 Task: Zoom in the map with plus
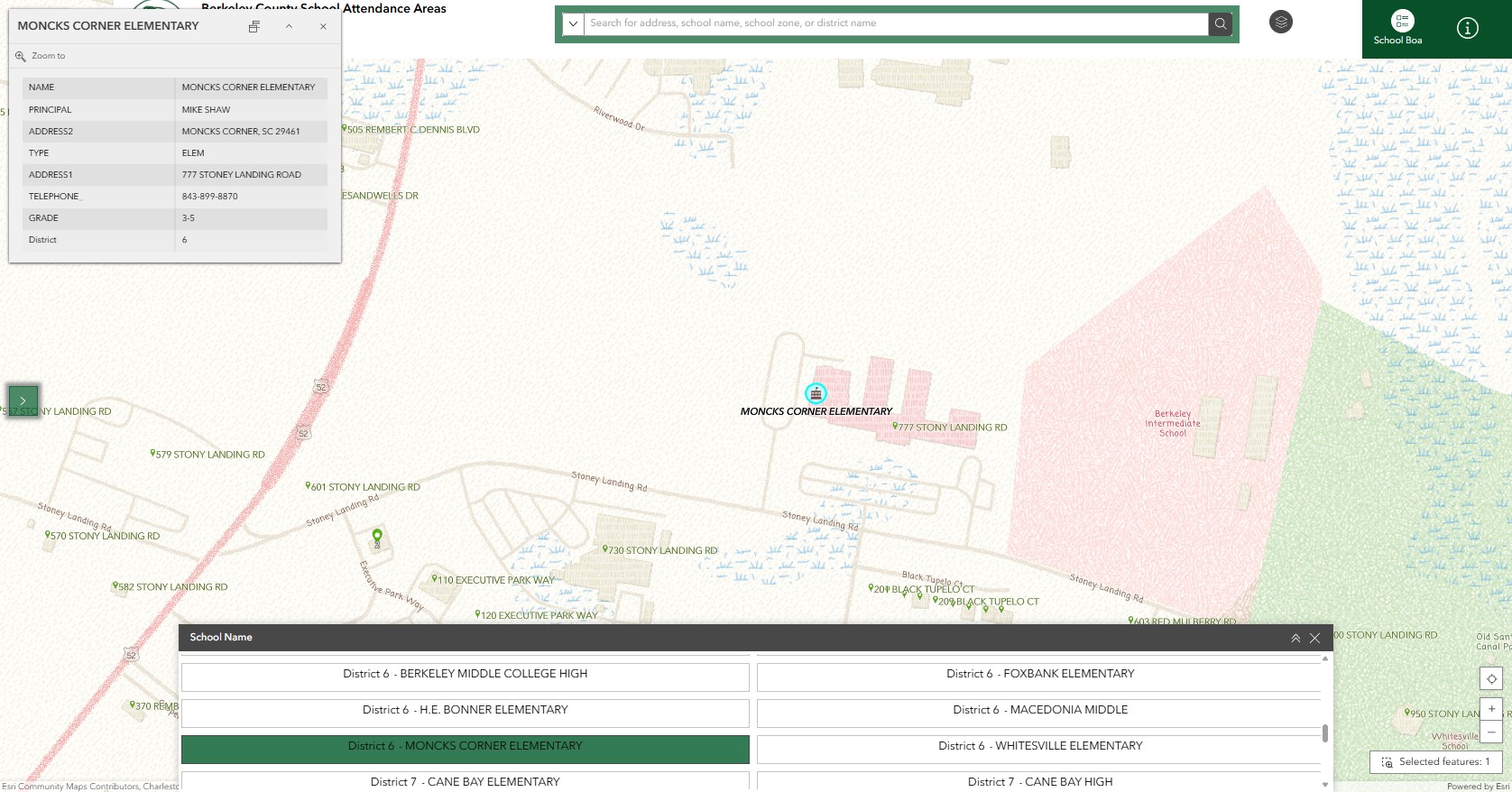coord(1491,709)
